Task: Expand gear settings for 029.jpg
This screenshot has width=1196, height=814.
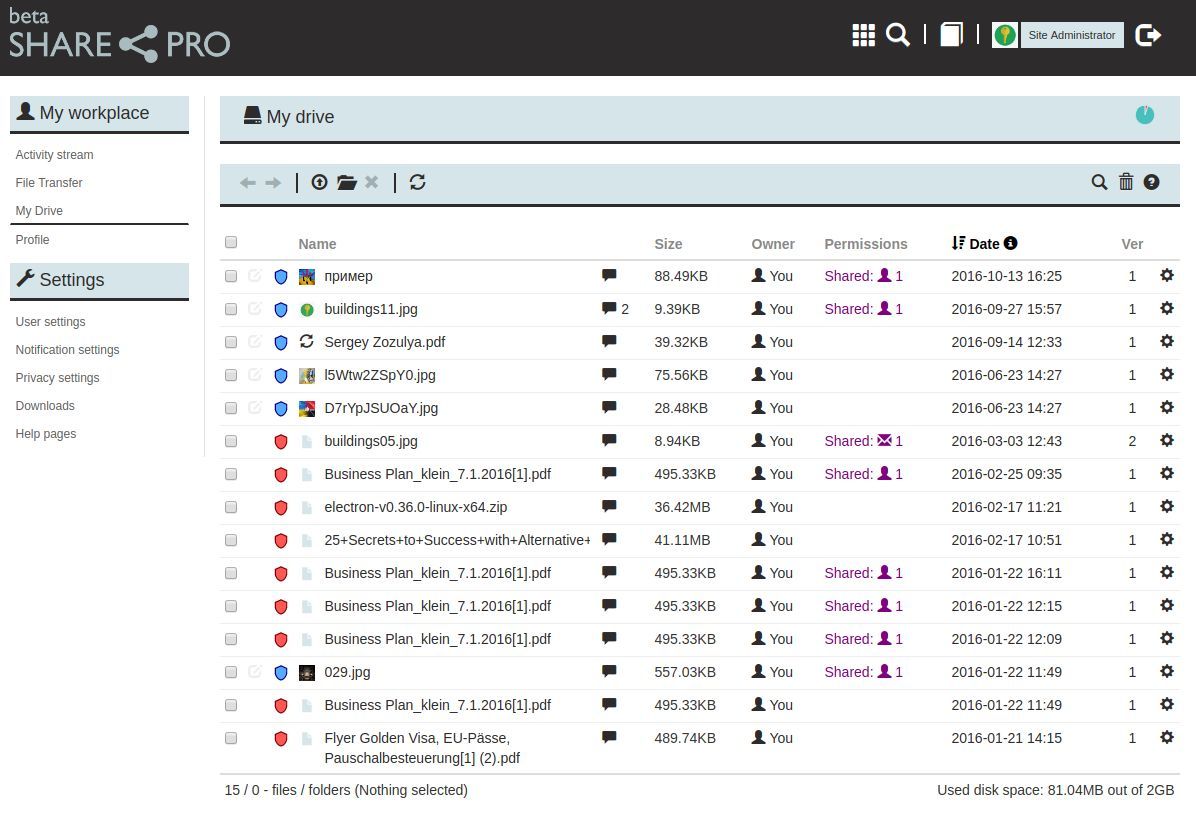Action: 1166,671
